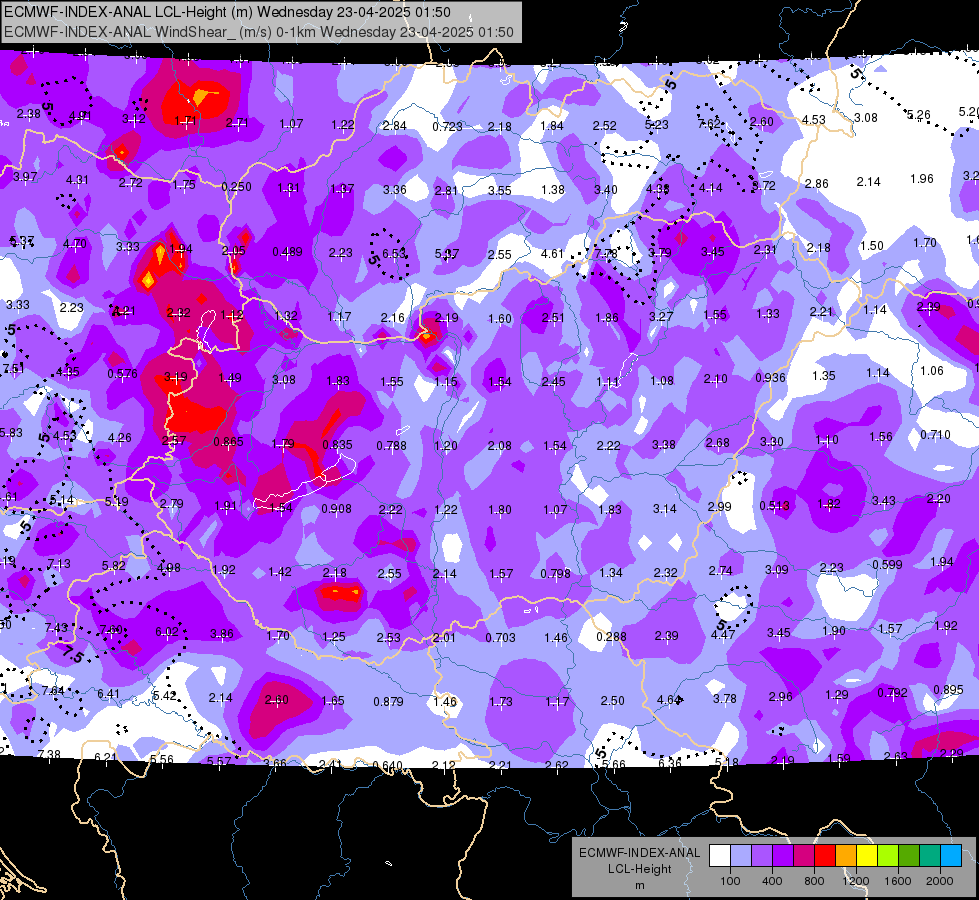Image resolution: width=979 pixels, height=900 pixels.
Task: Click the wind shear value 0.250
Action: pos(237,187)
